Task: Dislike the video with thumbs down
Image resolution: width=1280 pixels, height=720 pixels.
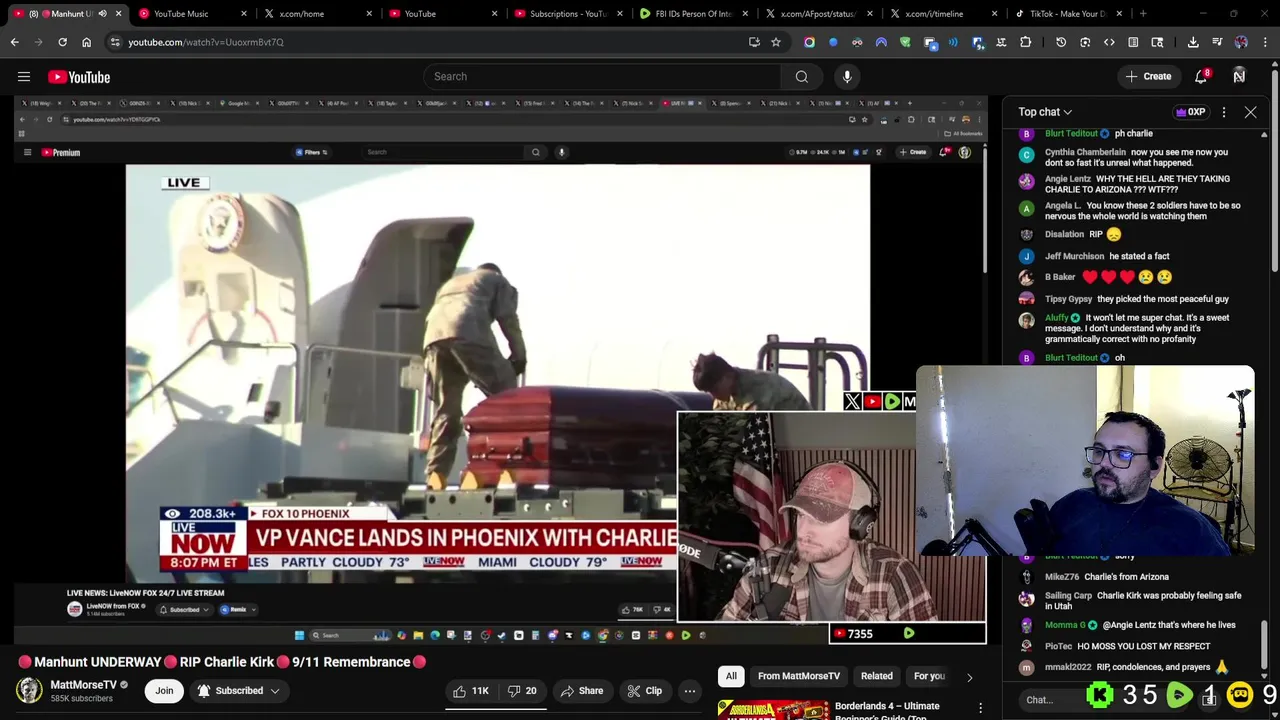Action: coord(522,691)
